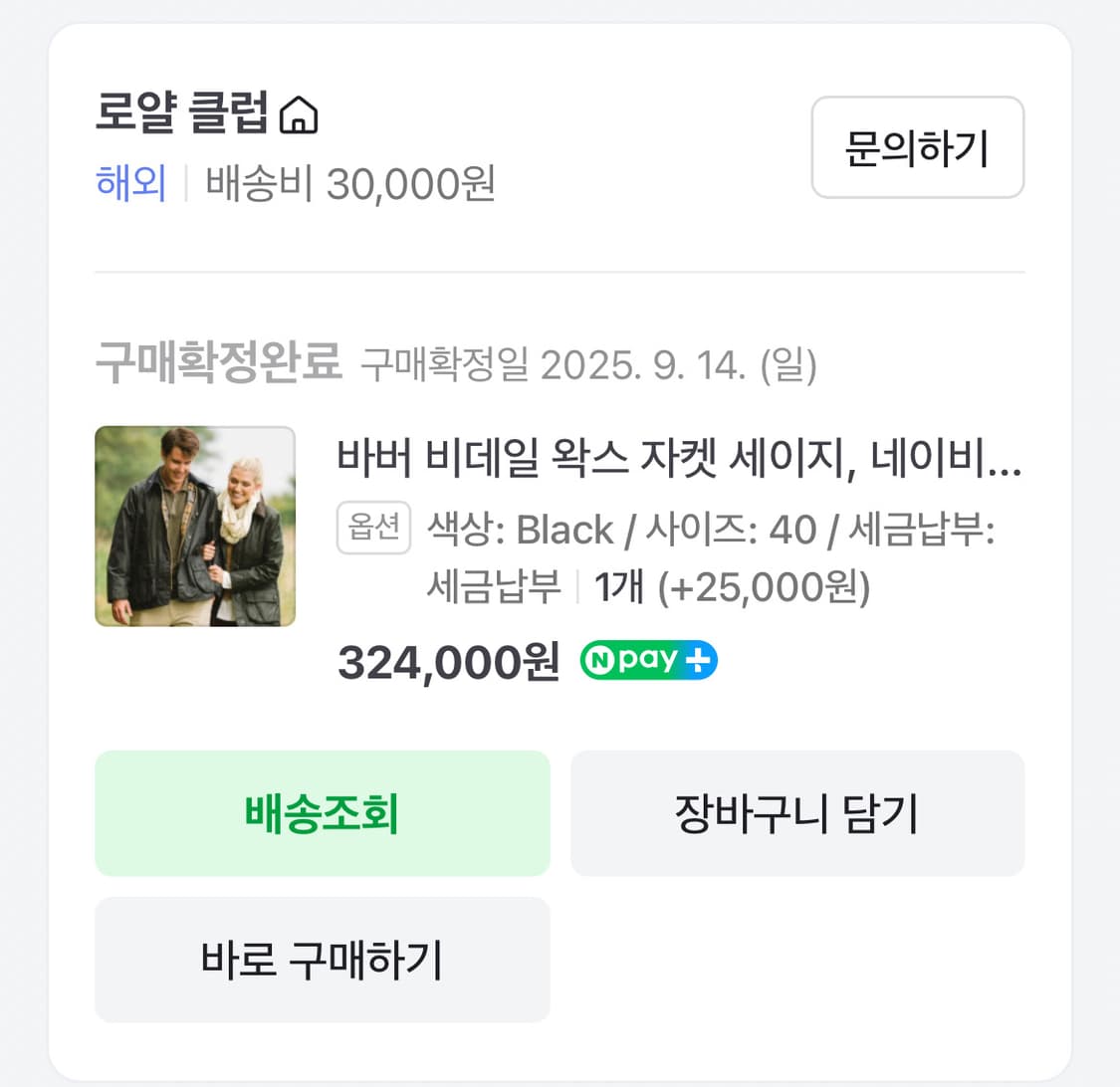Click the 로얄 클럽 store name
Screen dimensions: 1120x1087
coord(179,114)
